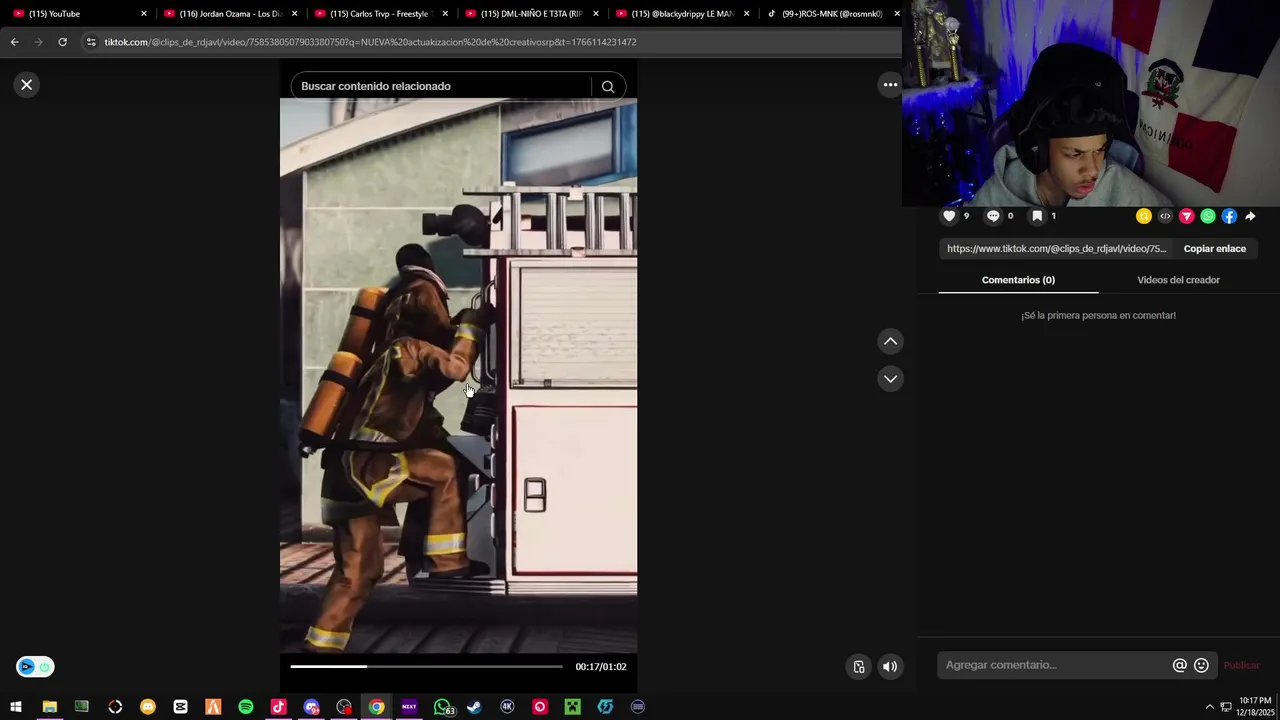Screen dimensions: 1280x720
Task: Open CapCut from the taskbar
Action: click(x=180, y=707)
